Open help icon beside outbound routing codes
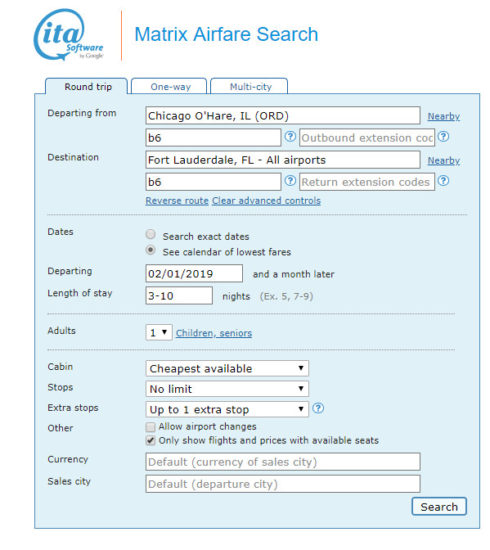 (290, 136)
